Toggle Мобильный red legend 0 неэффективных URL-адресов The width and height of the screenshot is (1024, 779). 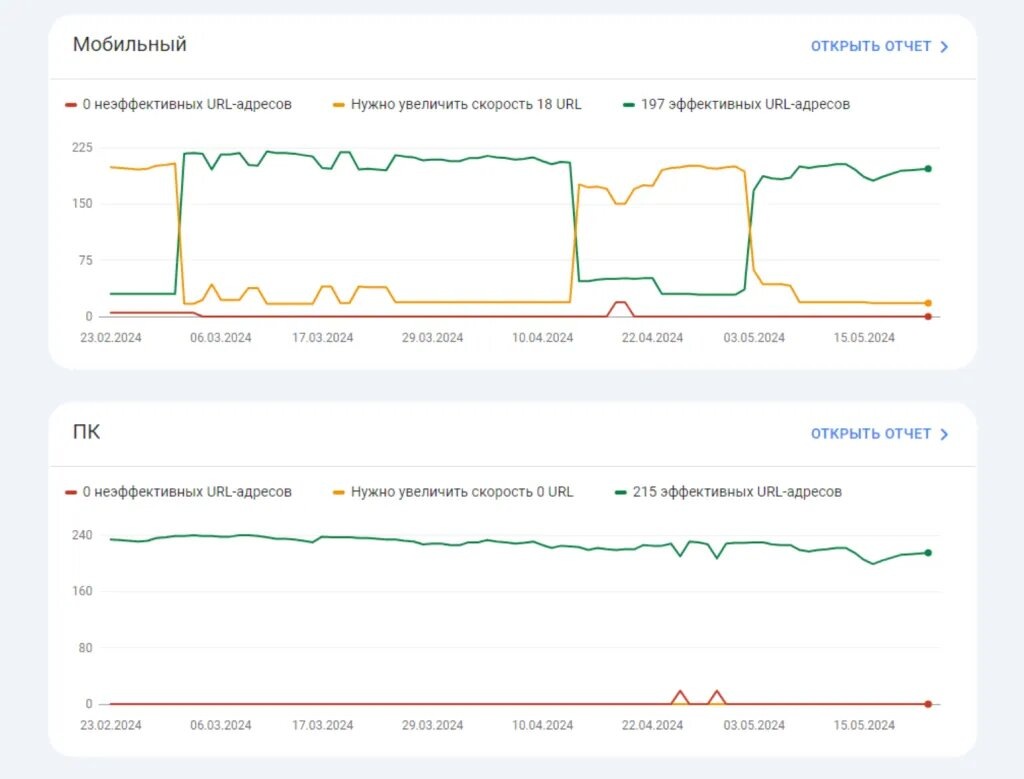tap(178, 104)
